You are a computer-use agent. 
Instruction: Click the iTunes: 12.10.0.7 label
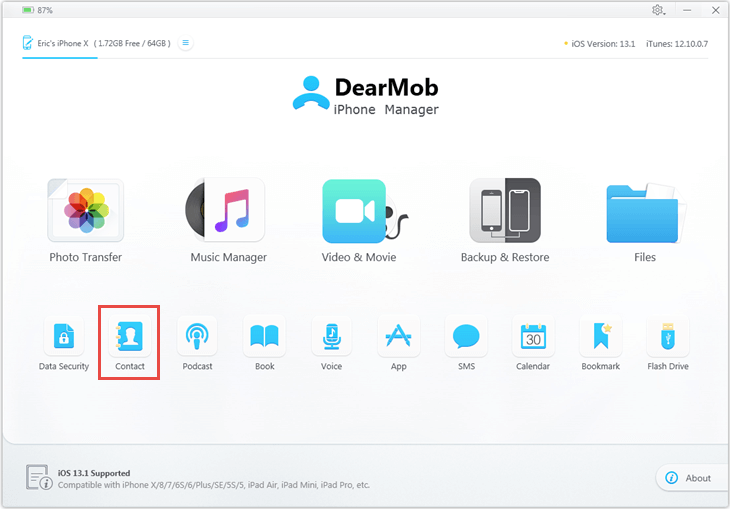point(677,44)
